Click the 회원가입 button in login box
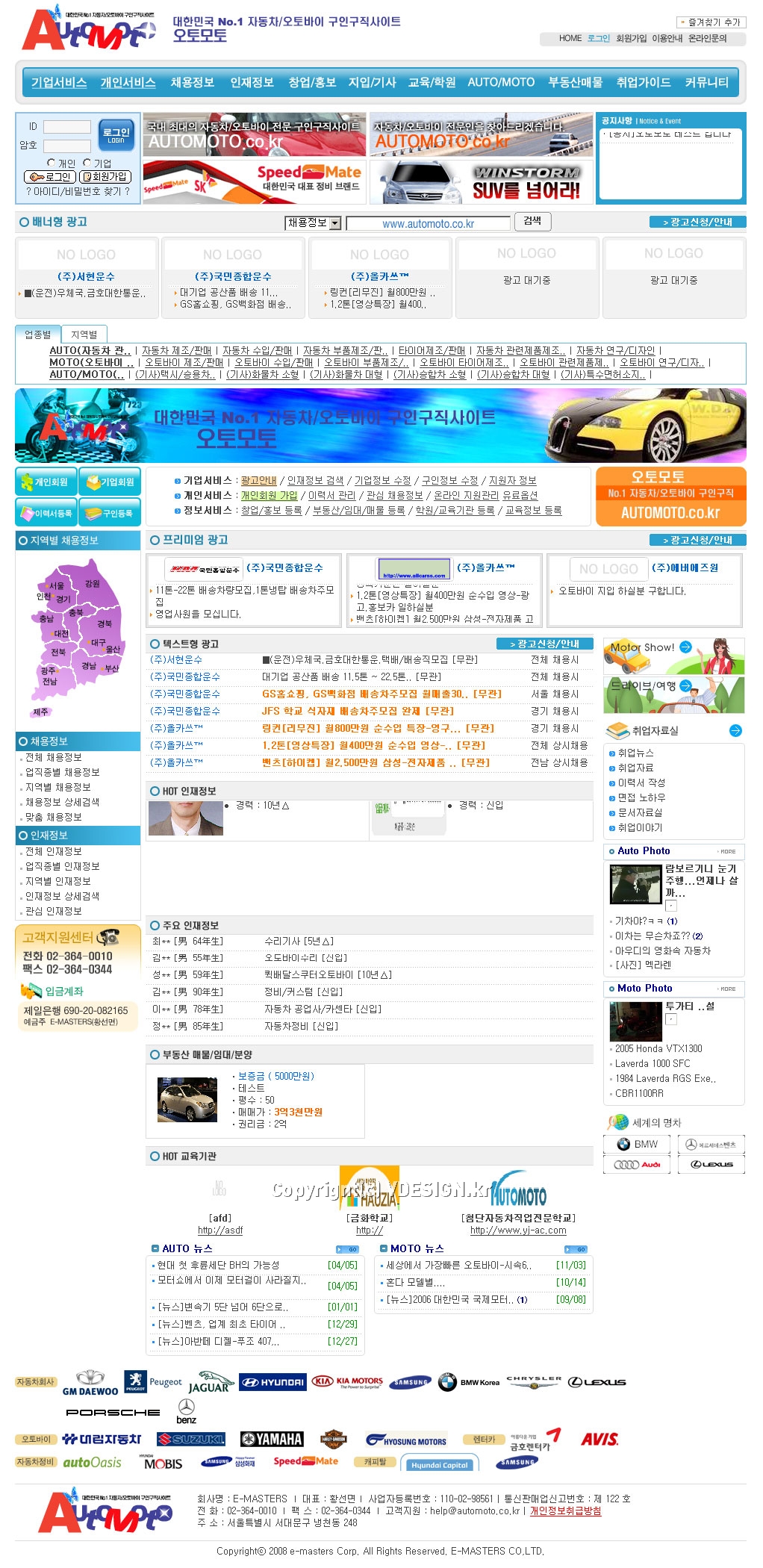The width and height of the screenshot is (763, 1568). [x=105, y=177]
